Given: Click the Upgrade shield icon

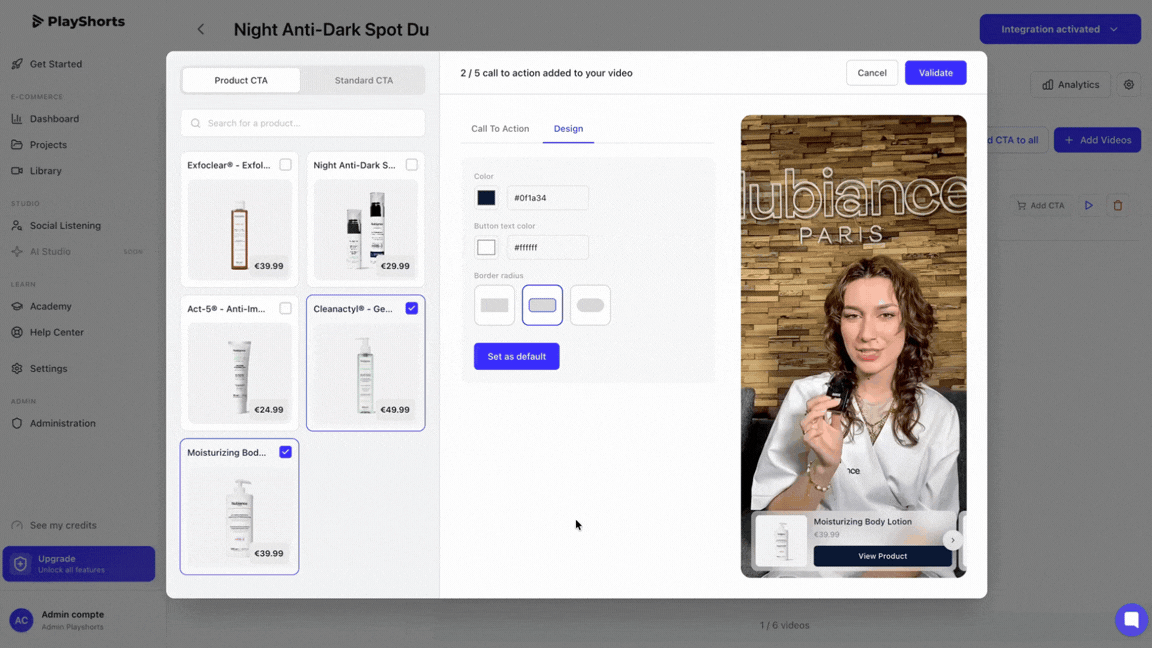Looking at the screenshot, I should tap(21, 564).
